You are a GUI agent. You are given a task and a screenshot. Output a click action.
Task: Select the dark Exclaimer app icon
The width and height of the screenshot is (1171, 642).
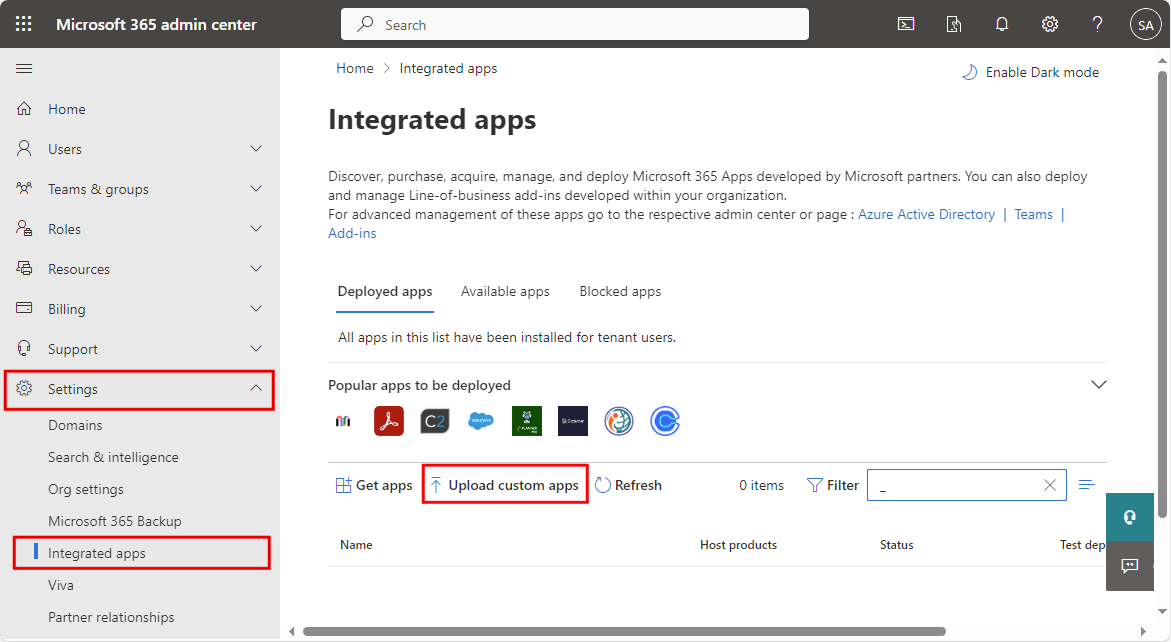[573, 421]
